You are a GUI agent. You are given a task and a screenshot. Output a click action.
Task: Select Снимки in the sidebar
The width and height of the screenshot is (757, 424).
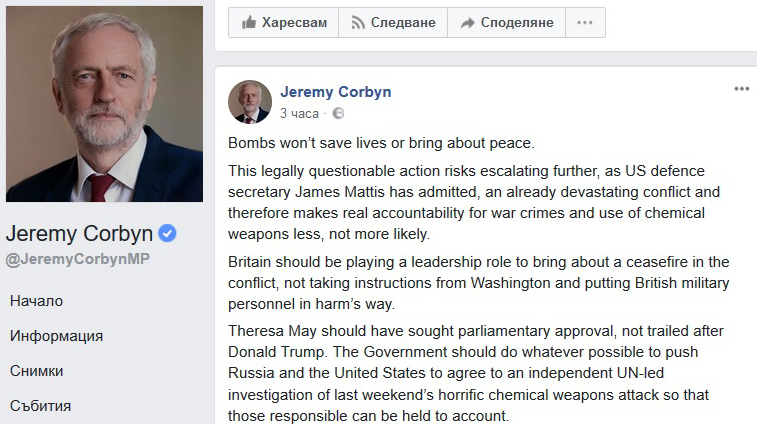point(37,371)
